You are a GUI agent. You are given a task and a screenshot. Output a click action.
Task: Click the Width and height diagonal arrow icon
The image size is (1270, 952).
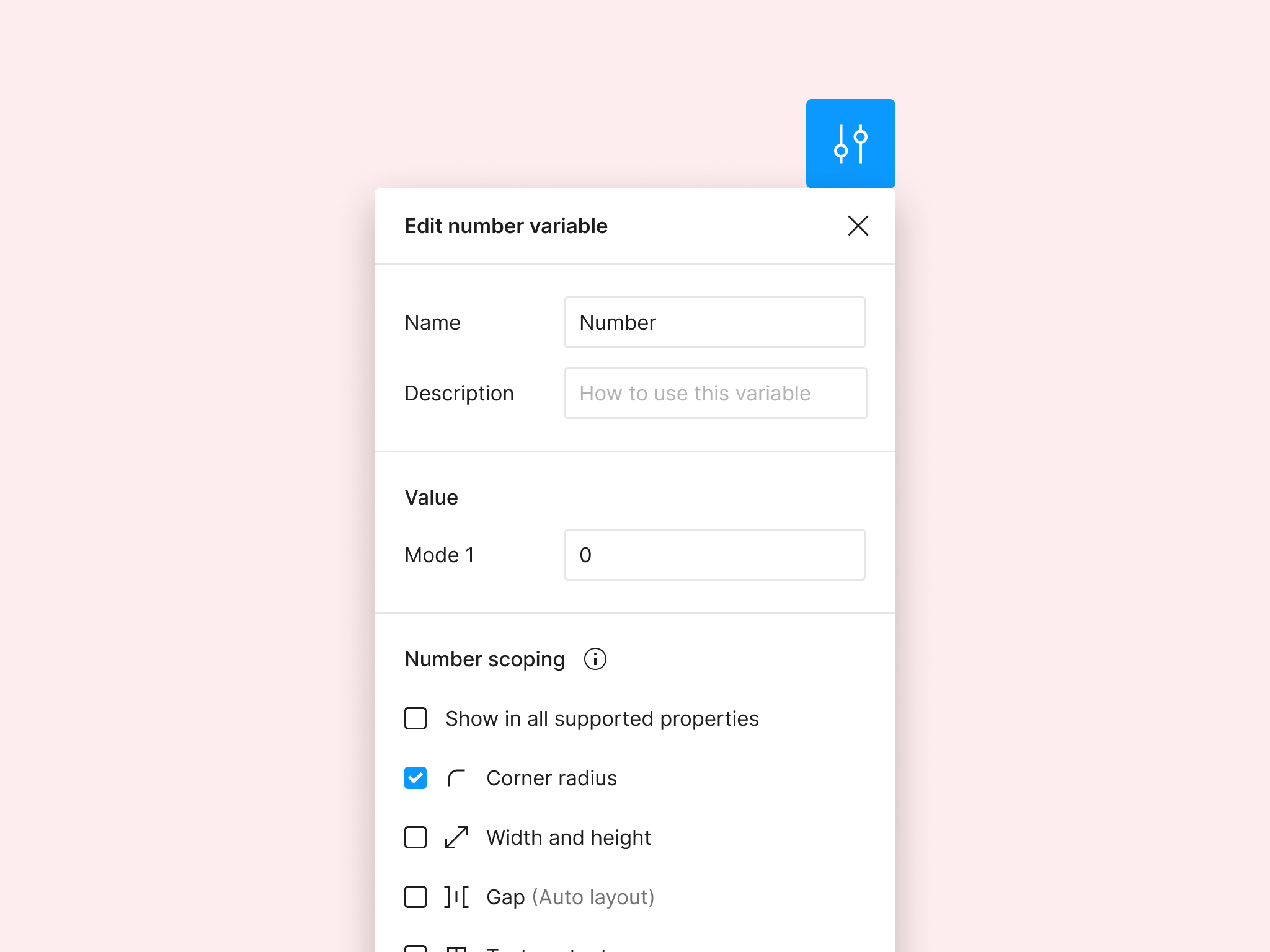pyautogui.click(x=456, y=837)
